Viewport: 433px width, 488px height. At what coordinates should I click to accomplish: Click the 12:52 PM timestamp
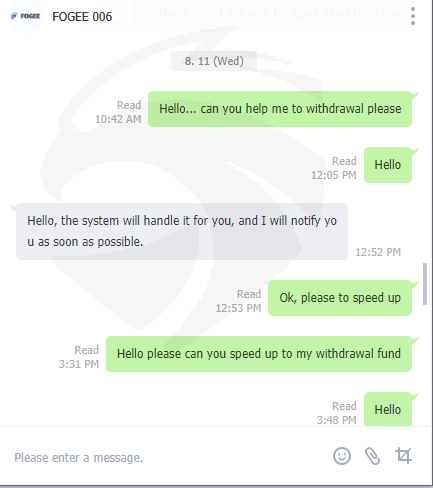(378, 252)
